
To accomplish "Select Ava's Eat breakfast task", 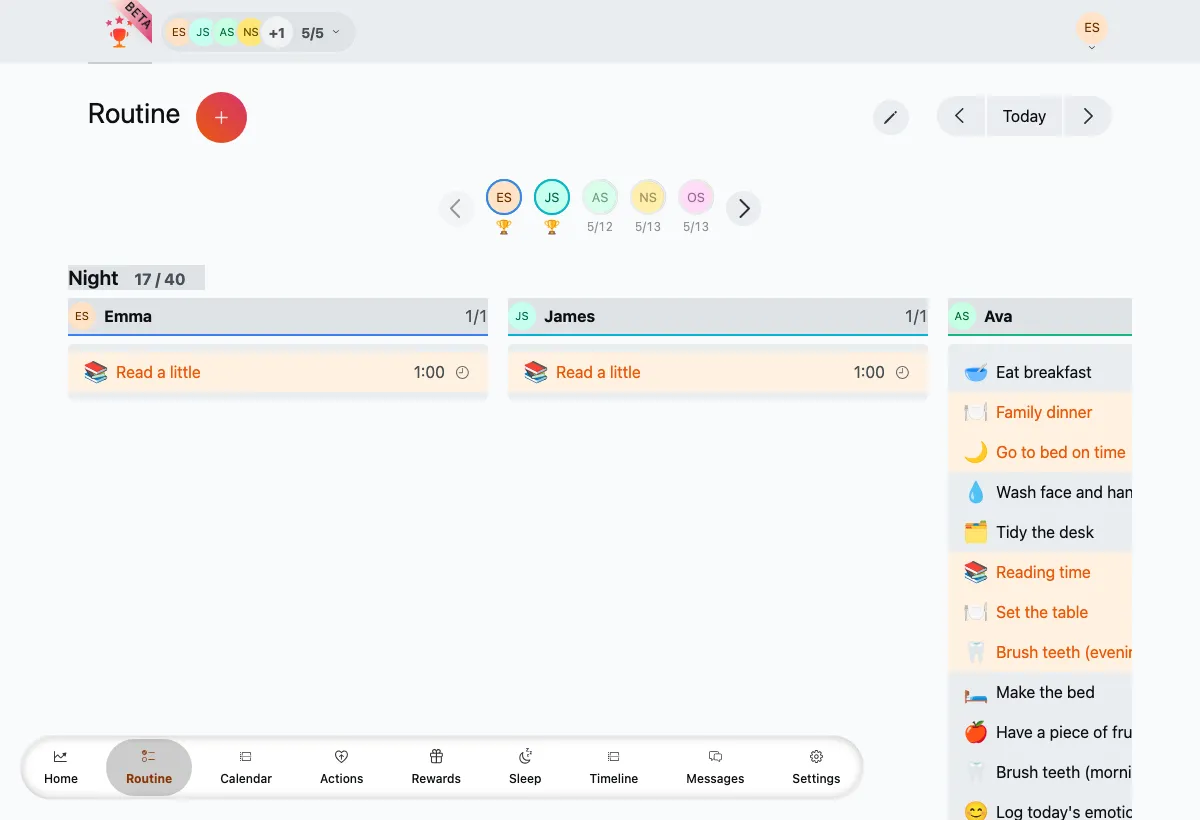I will (x=1040, y=372).
